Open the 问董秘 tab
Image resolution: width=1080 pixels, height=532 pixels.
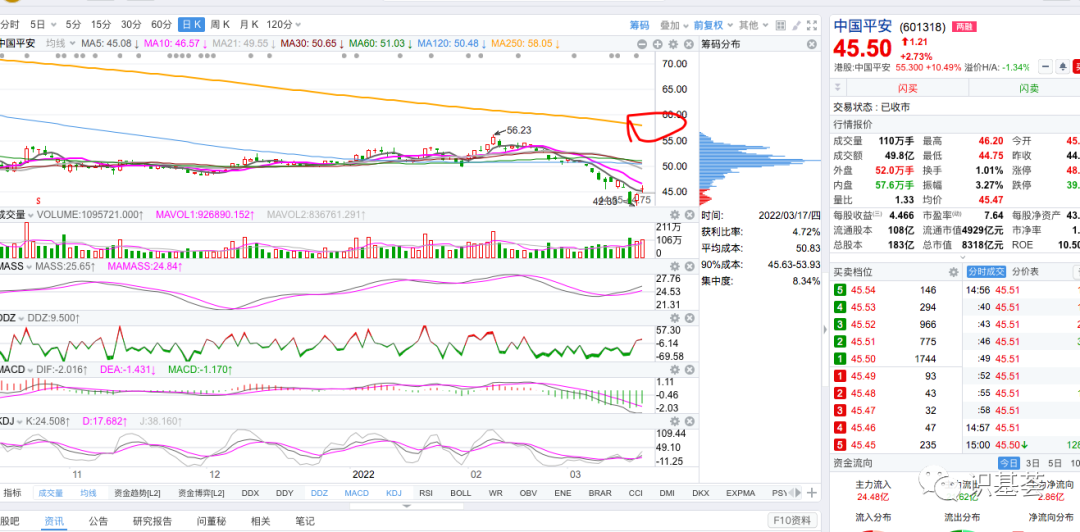[x=211, y=521]
